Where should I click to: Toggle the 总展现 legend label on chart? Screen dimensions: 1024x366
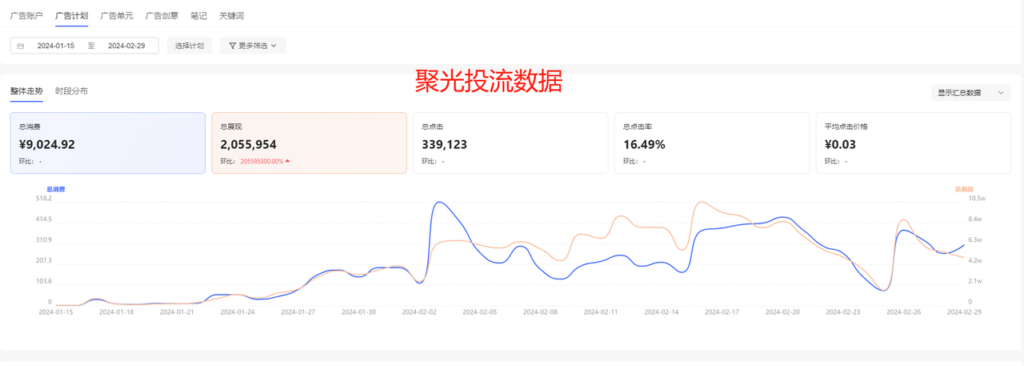[964, 189]
